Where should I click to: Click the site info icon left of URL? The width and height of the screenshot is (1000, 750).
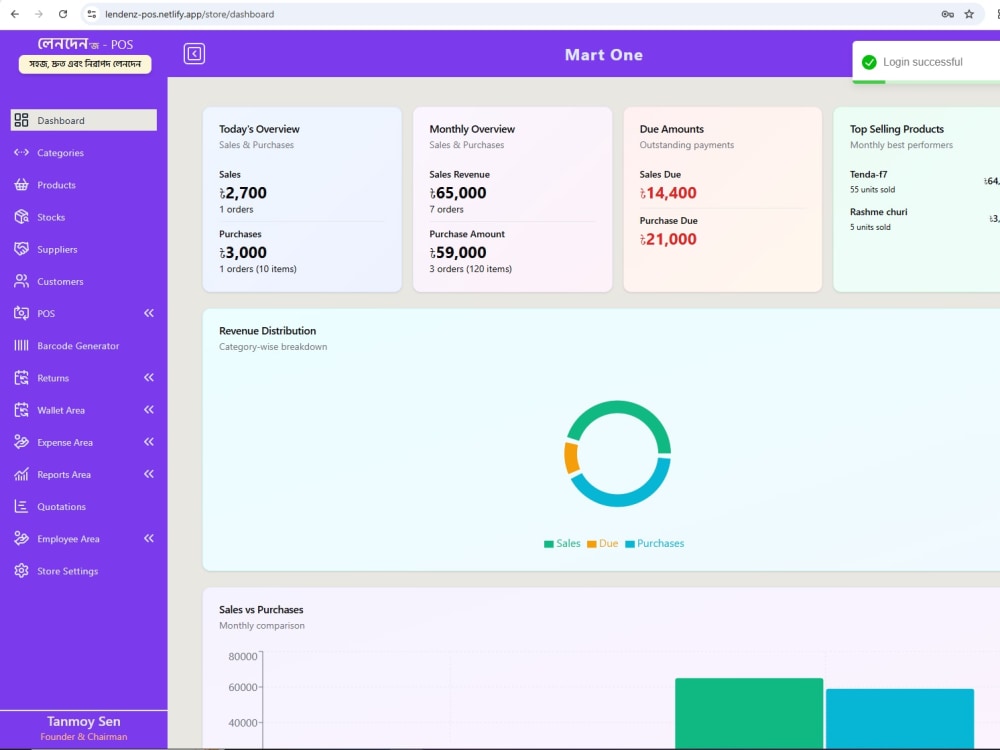(92, 14)
